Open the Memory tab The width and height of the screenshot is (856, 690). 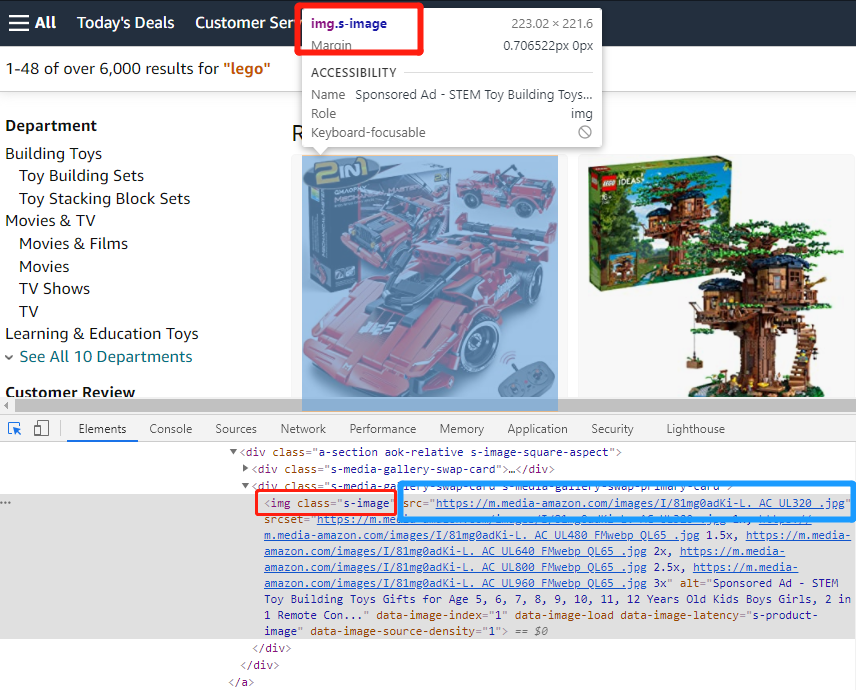tap(462, 429)
